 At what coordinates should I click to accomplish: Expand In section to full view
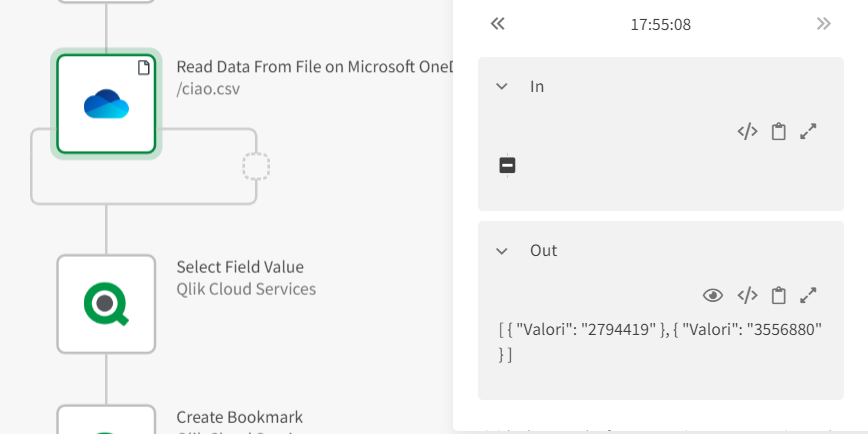click(808, 131)
